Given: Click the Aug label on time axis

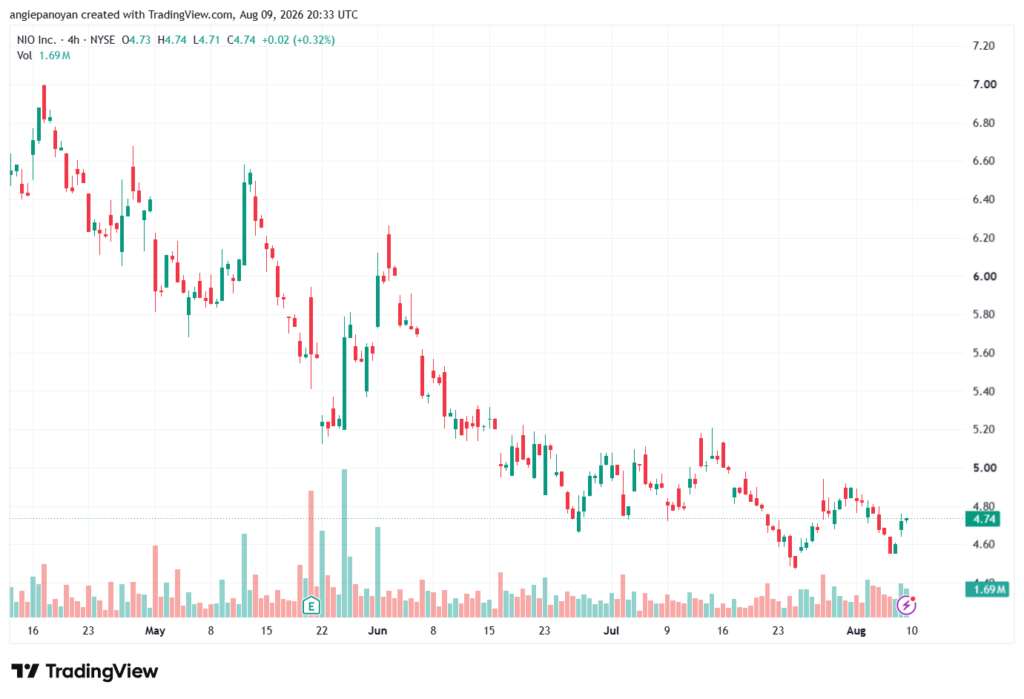Looking at the screenshot, I should (856, 630).
